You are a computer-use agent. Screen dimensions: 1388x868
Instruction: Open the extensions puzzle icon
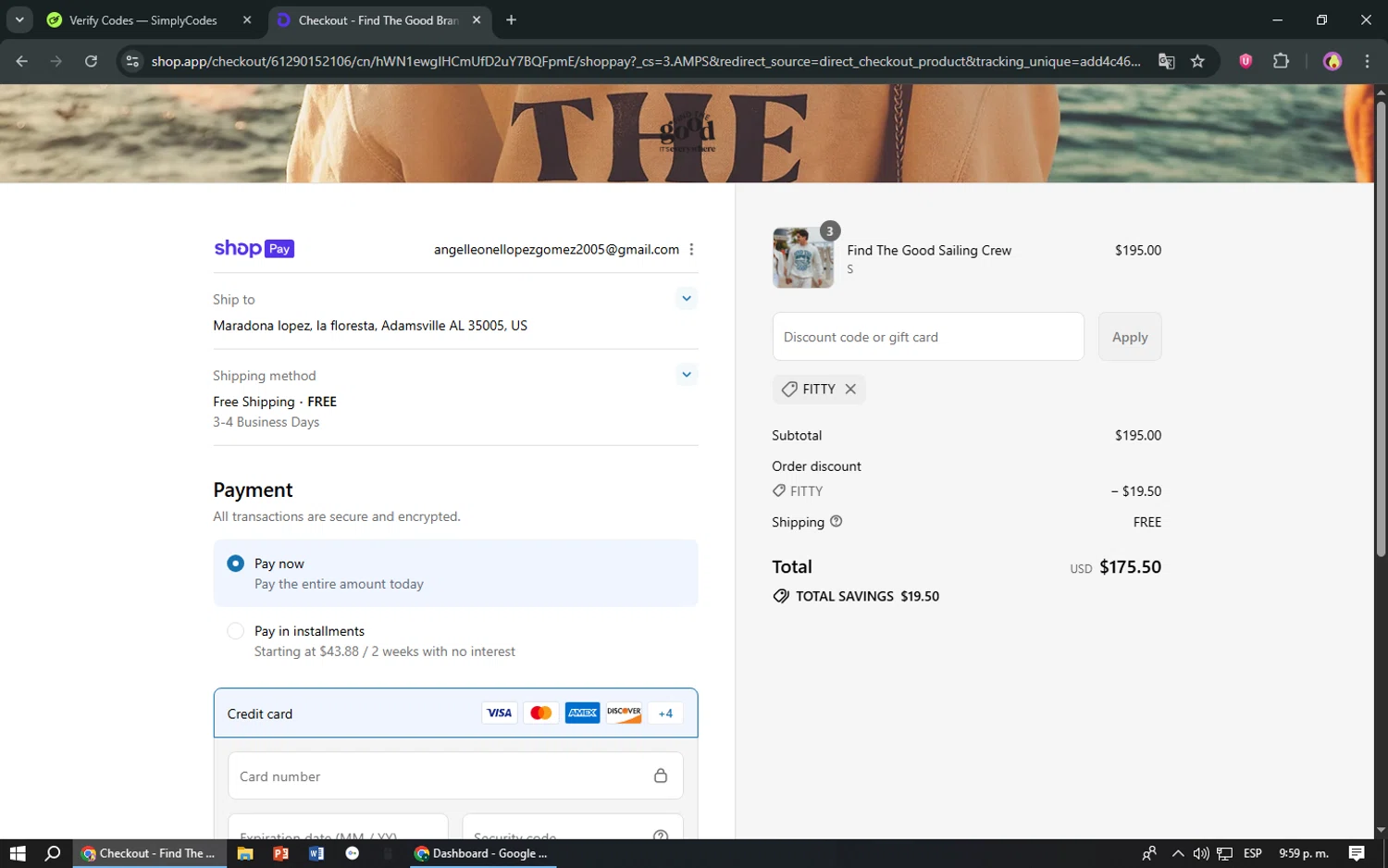coord(1281,61)
